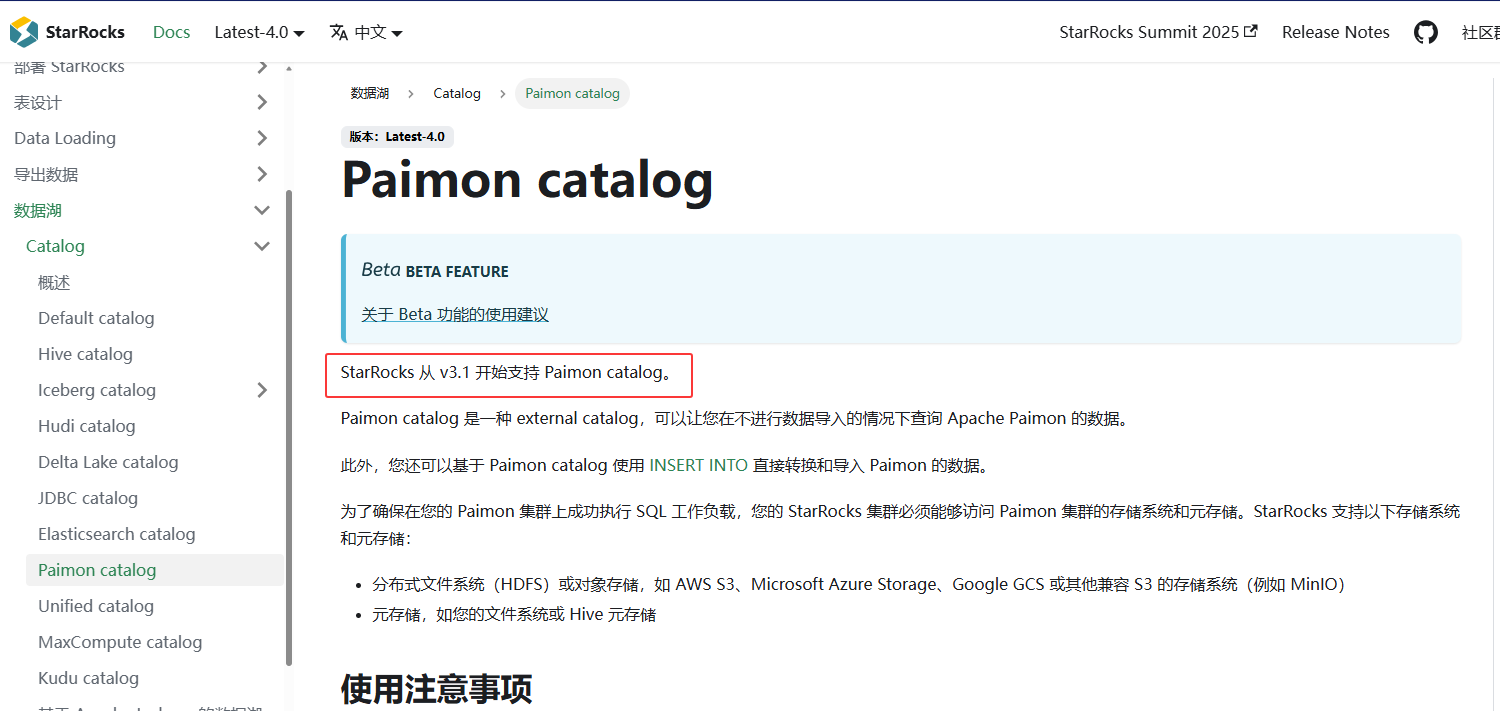This screenshot has width=1500, height=711.
Task: Open Kudu catalog page
Action: 88,678
